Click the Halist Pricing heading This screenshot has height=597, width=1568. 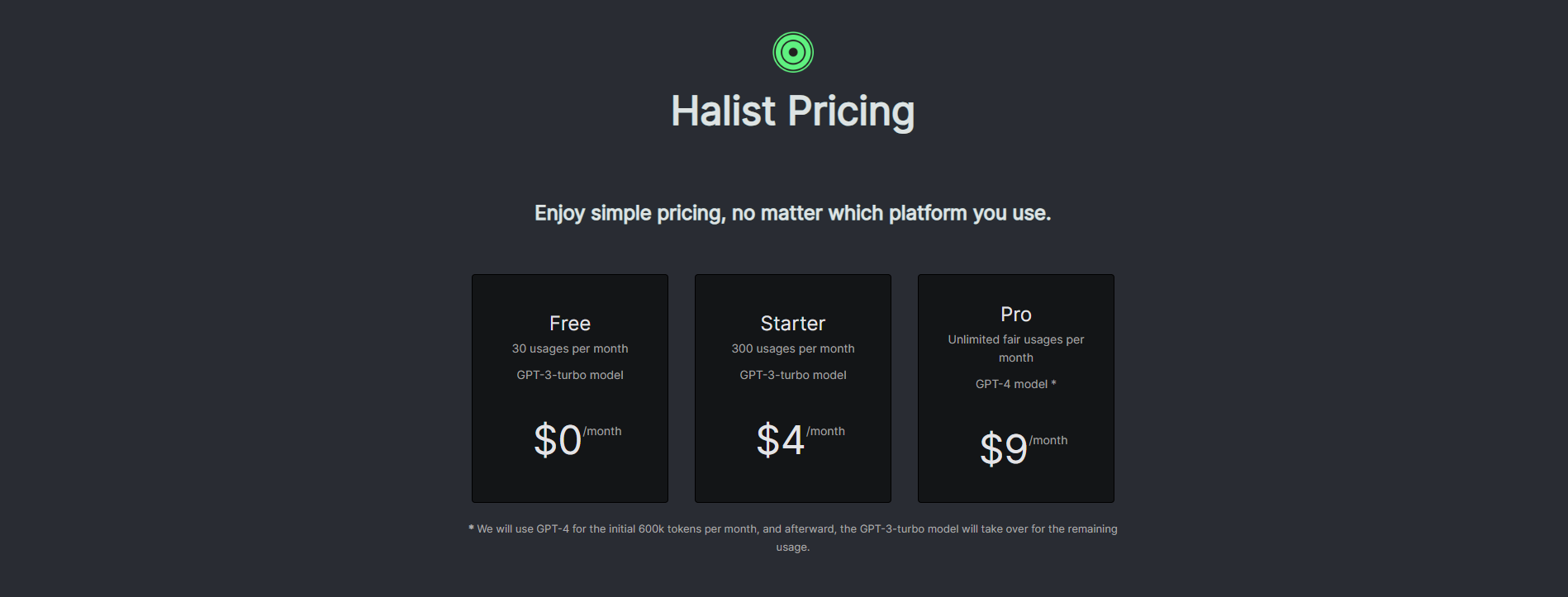click(x=793, y=111)
